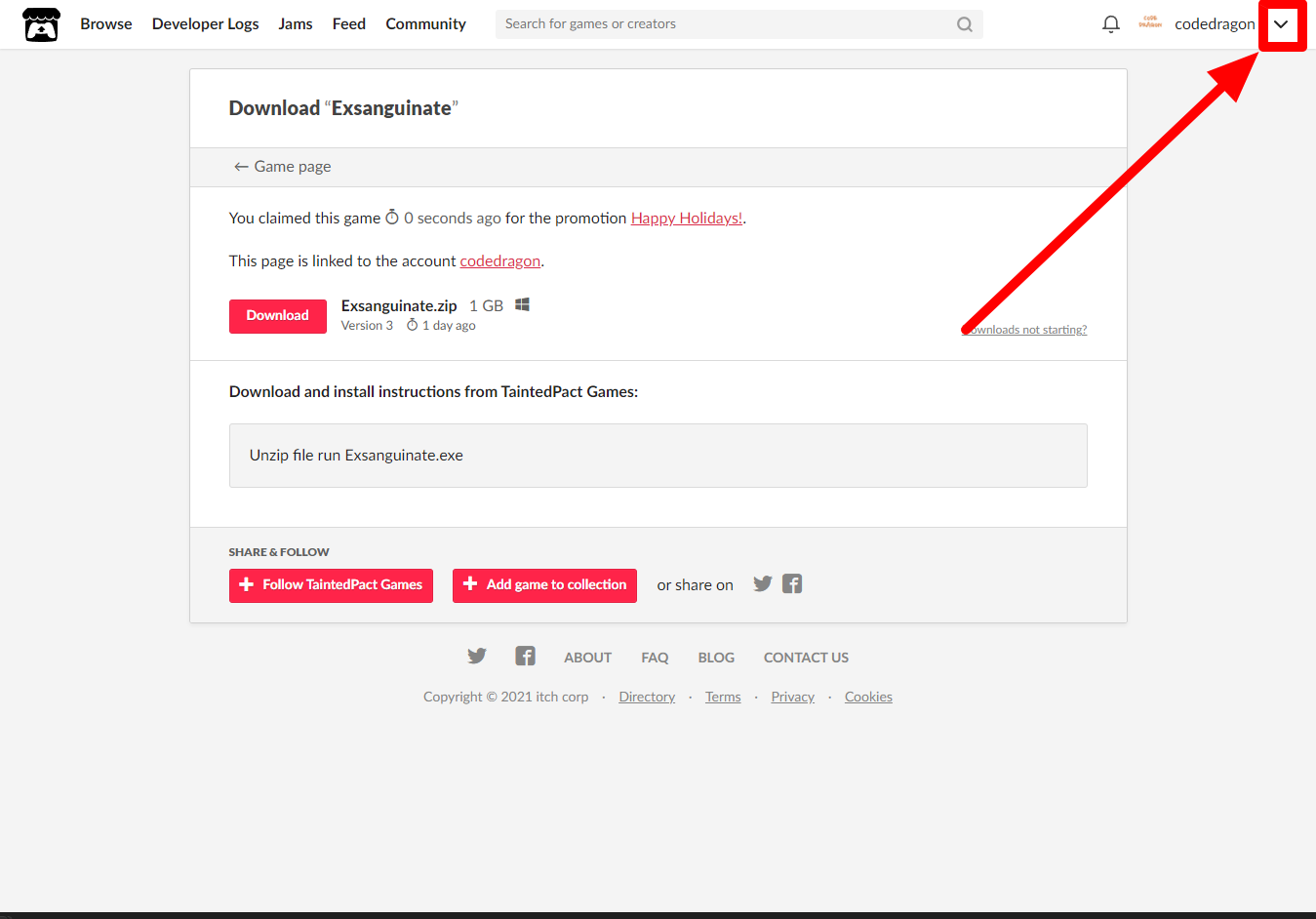This screenshot has width=1316, height=919.
Task: Open the Feed page
Action: [349, 24]
